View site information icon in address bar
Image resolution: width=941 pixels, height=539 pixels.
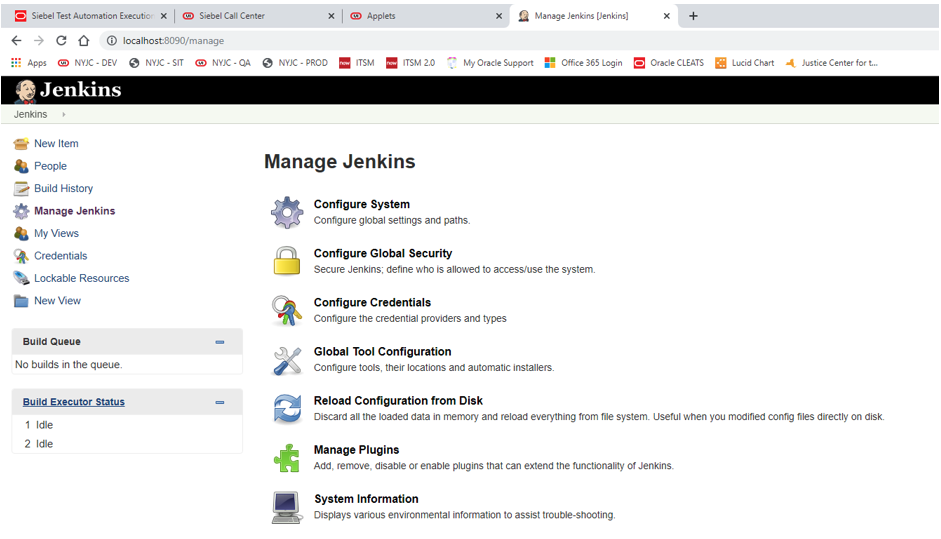pos(112,40)
